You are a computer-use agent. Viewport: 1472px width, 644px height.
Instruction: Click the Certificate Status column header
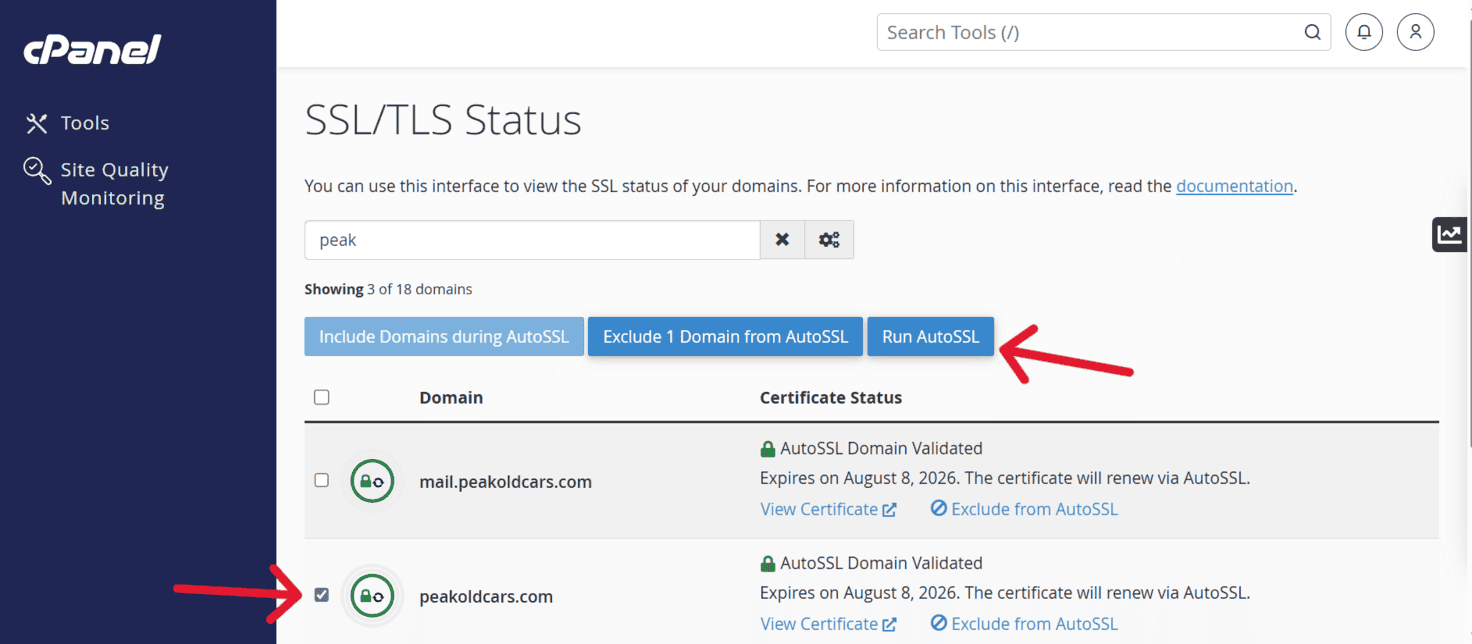pos(831,397)
